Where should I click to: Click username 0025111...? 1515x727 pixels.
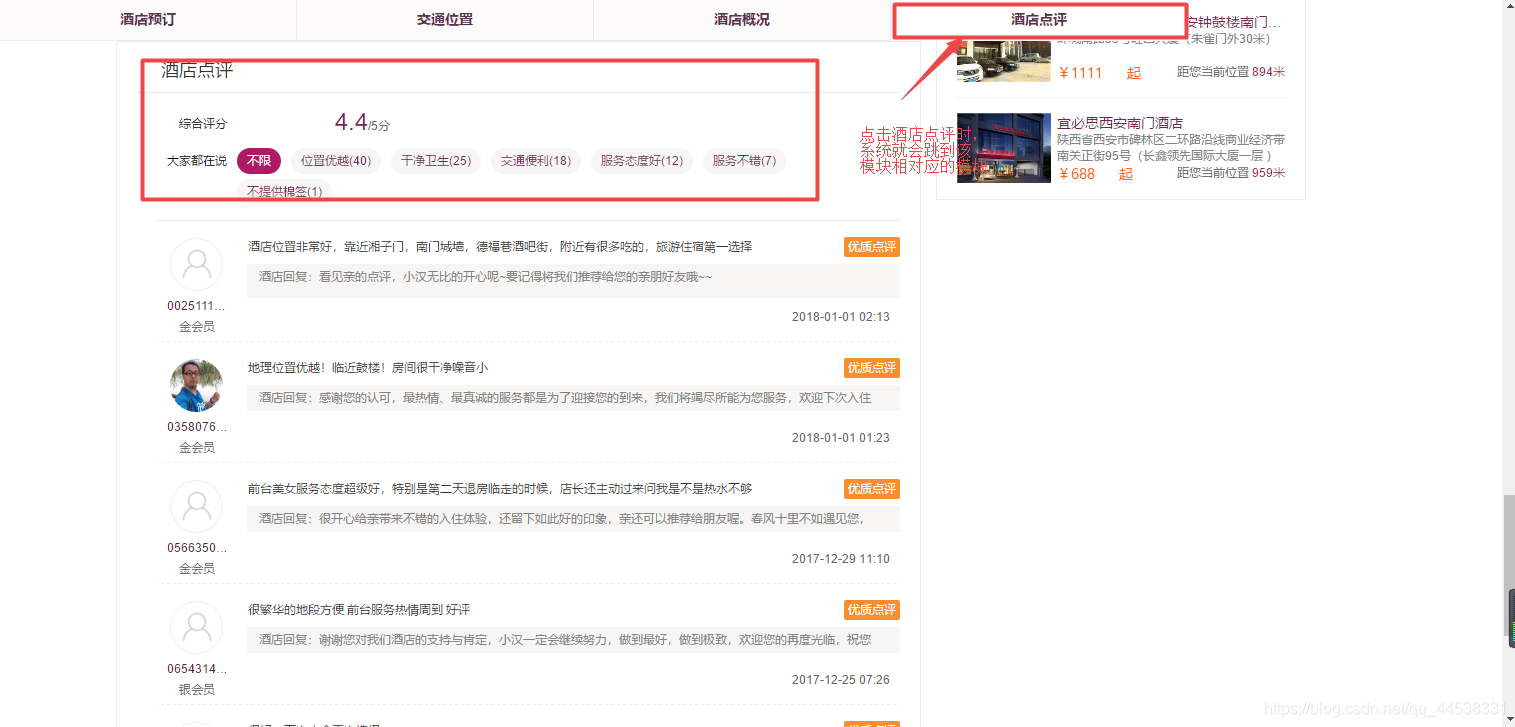tap(197, 306)
